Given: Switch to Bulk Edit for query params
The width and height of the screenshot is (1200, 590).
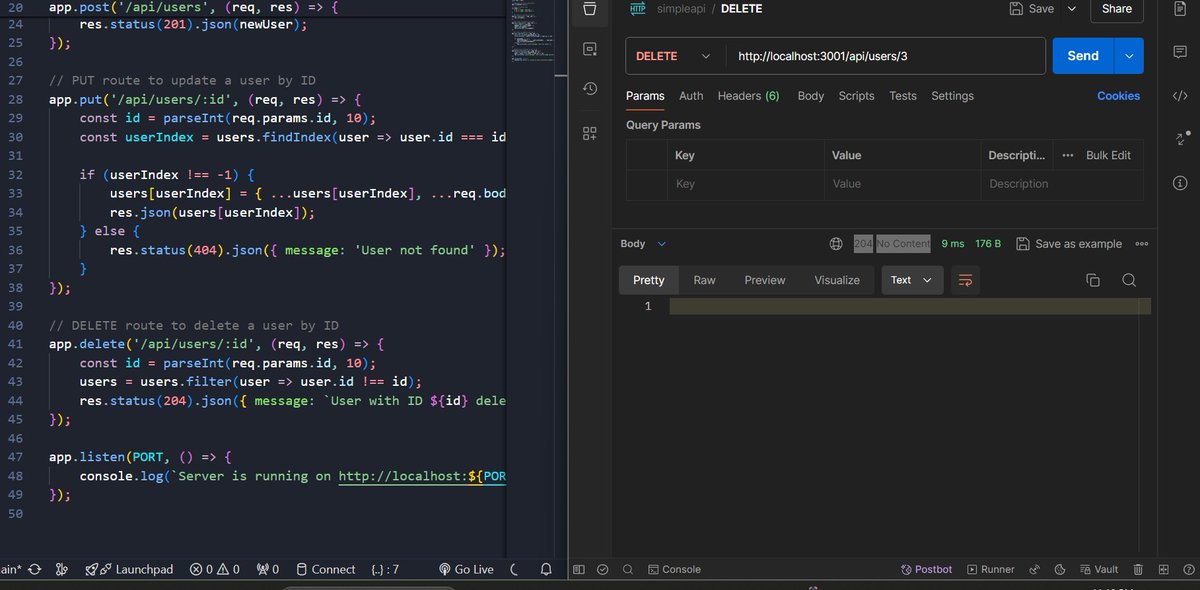Looking at the screenshot, I should tap(1108, 155).
